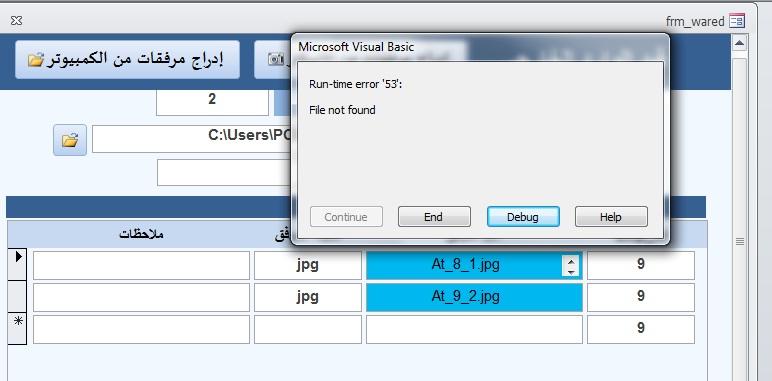772x381 pixels.
Task: Click the jpg type cell in the At_8_1.jpg row
Action: pos(308,265)
